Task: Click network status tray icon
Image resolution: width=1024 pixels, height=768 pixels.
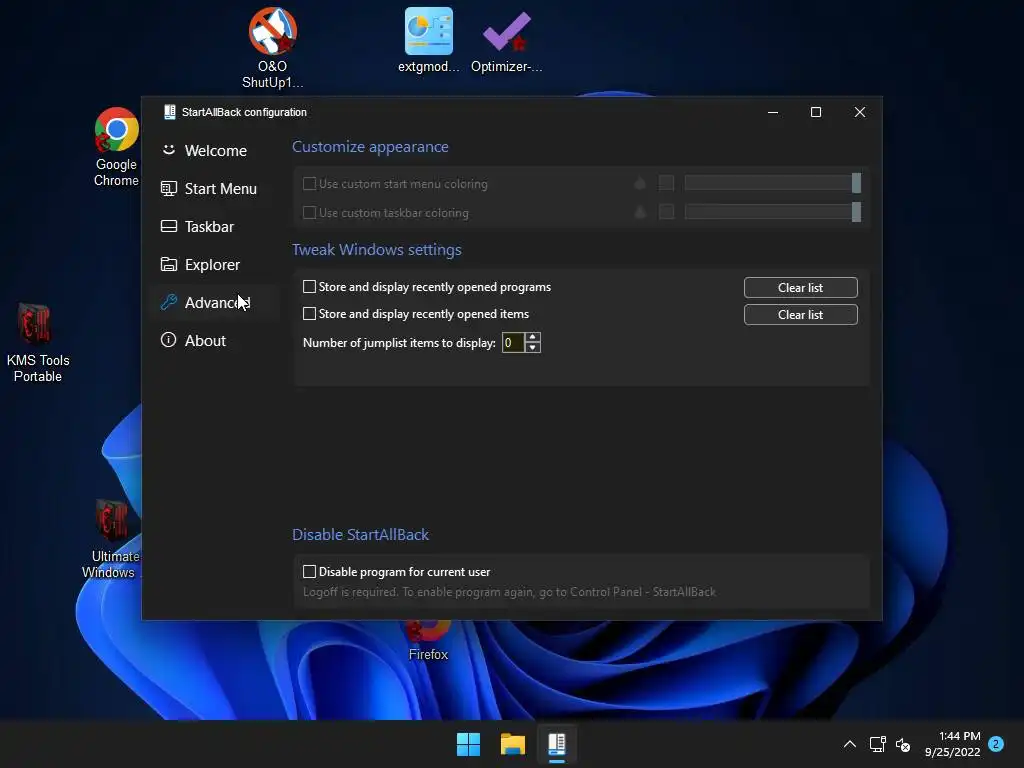Action: 877,744
